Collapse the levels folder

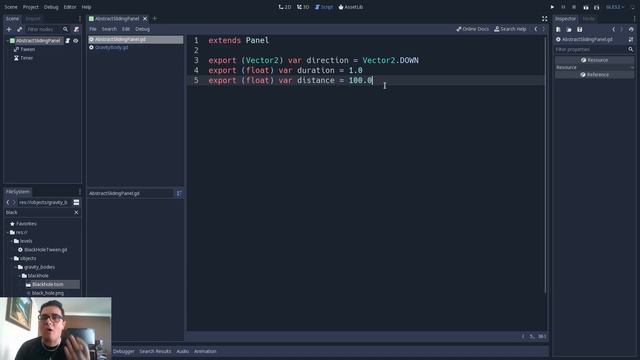11,241
